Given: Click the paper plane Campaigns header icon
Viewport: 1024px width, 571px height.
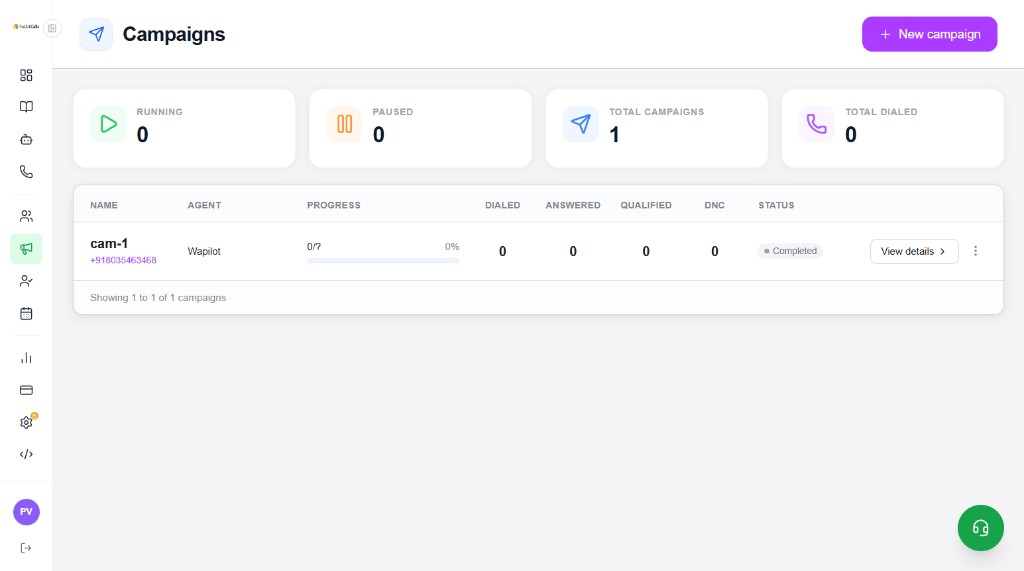Looking at the screenshot, I should pyautogui.click(x=96, y=34).
